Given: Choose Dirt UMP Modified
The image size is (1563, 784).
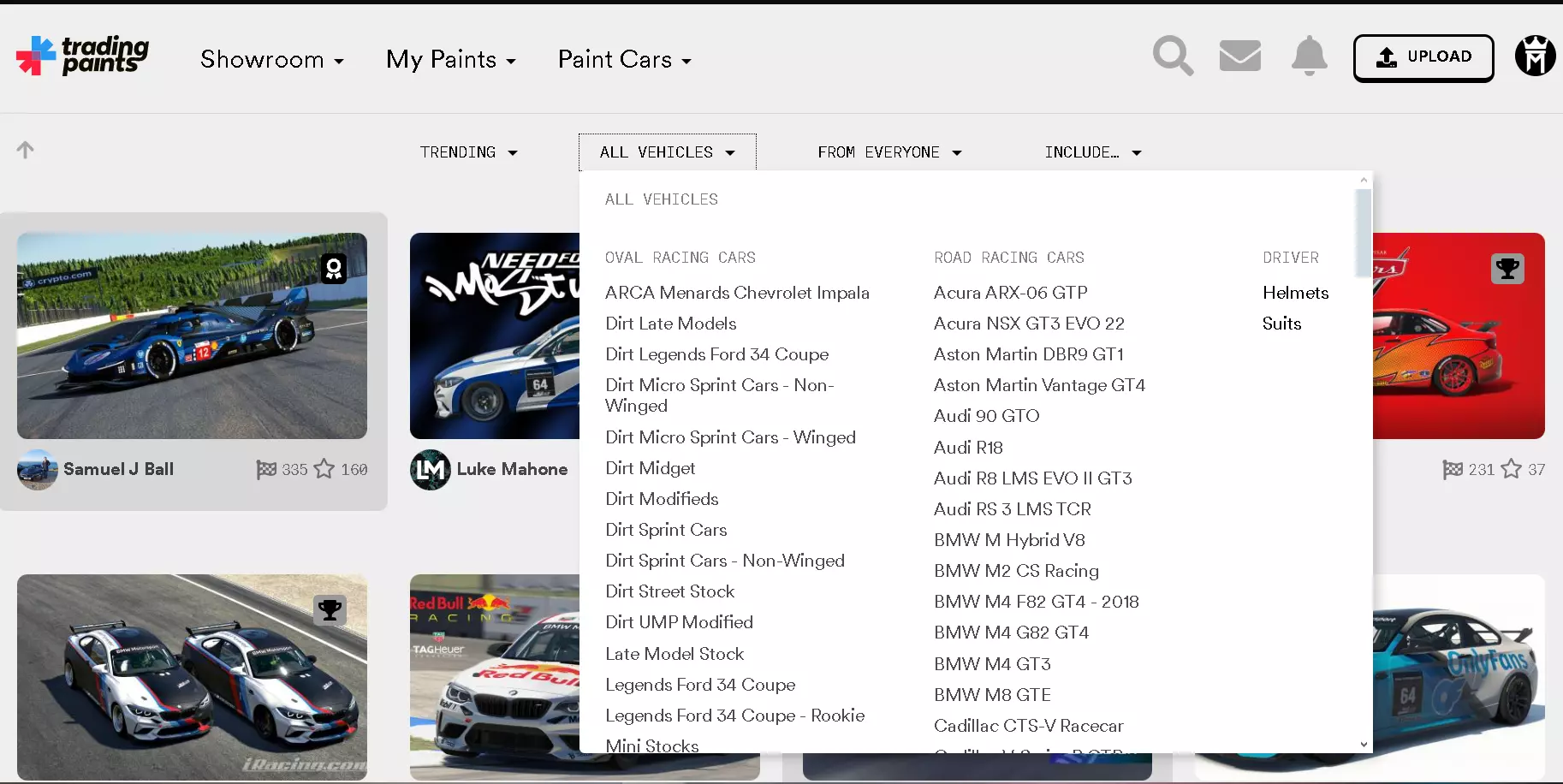Looking at the screenshot, I should tap(680, 622).
